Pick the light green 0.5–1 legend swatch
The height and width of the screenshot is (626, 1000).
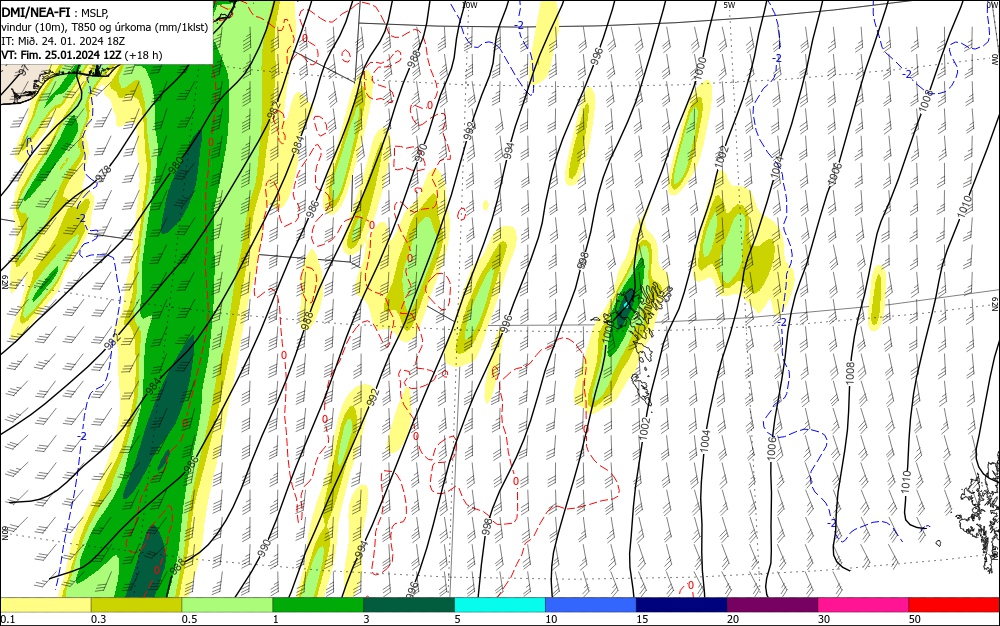pyautogui.click(x=227, y=606)
